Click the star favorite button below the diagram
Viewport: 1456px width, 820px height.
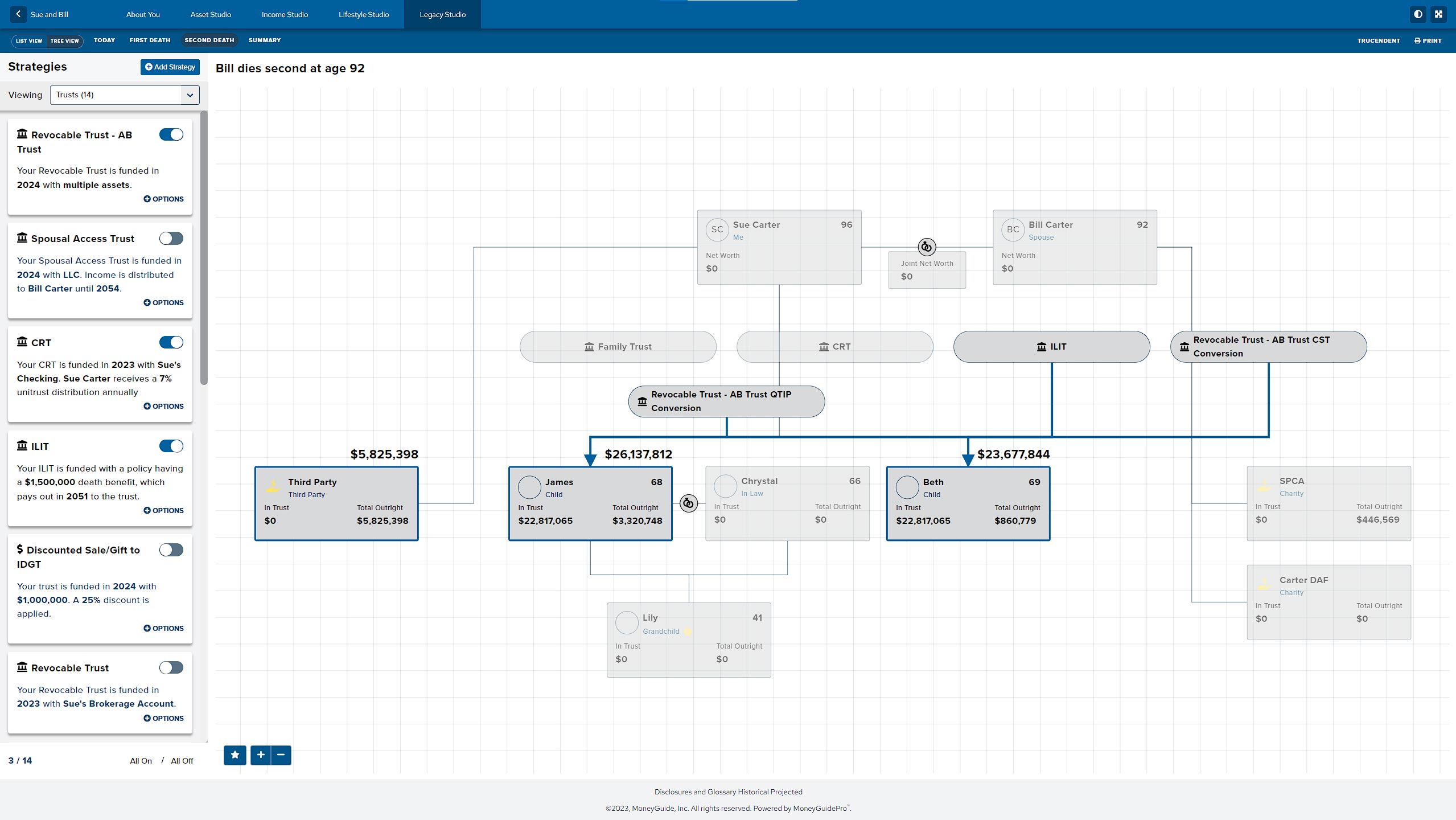[x=235, y=755]
